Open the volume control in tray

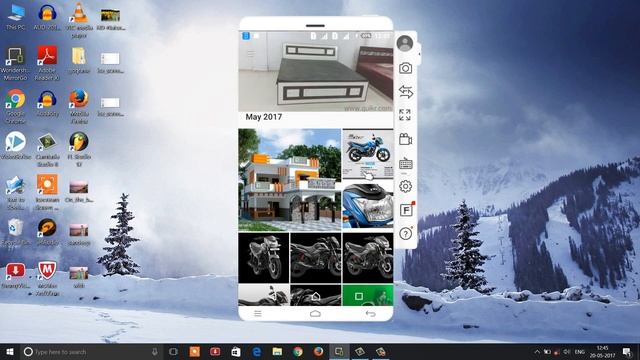(567, 351)
